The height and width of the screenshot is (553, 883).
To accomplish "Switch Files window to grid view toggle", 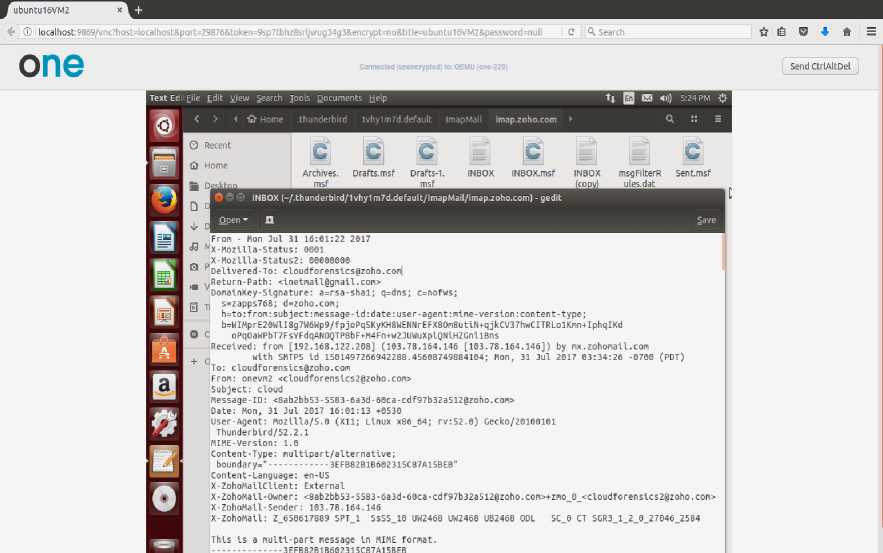I will tap(694, 119).
